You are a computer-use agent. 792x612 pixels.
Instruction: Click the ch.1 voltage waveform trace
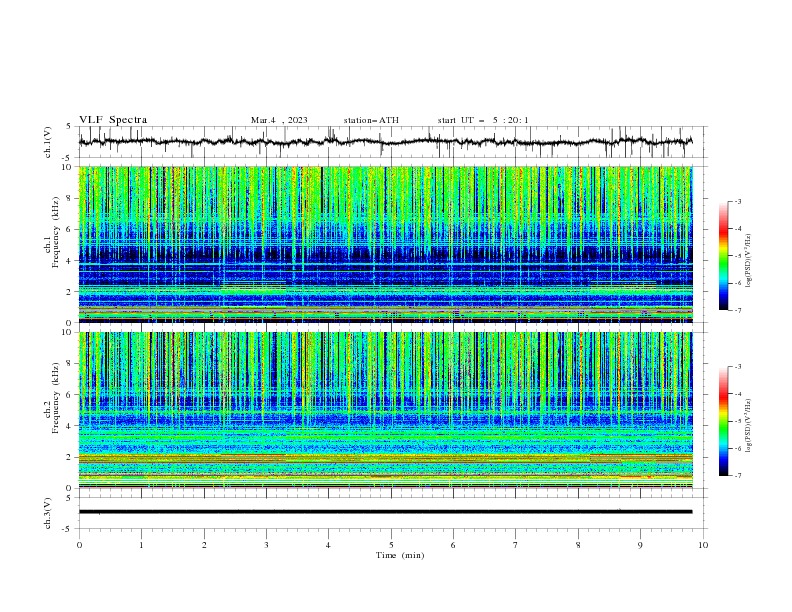click(385, 142)
